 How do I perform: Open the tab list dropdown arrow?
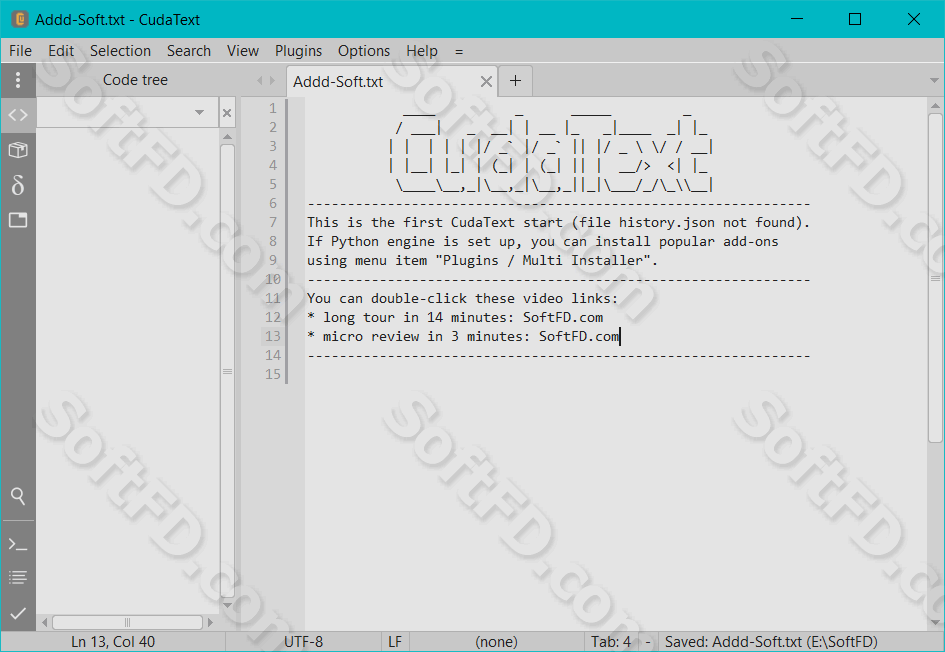(934, 80)
